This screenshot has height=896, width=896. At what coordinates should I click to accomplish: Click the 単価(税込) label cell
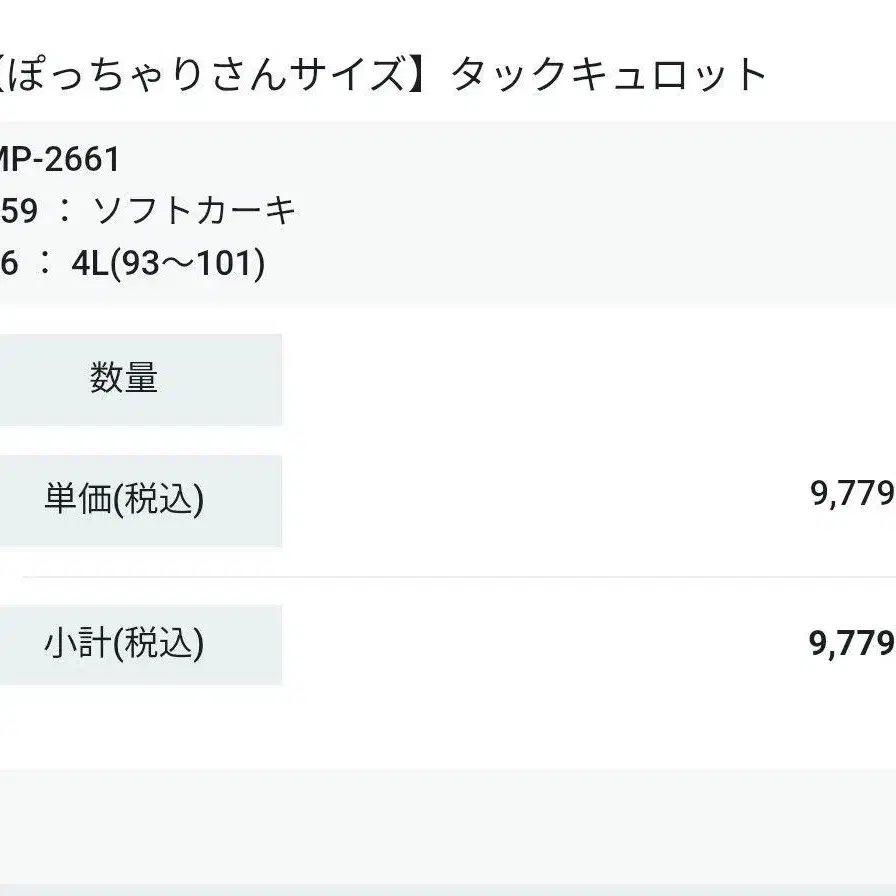tap(124, 499)
